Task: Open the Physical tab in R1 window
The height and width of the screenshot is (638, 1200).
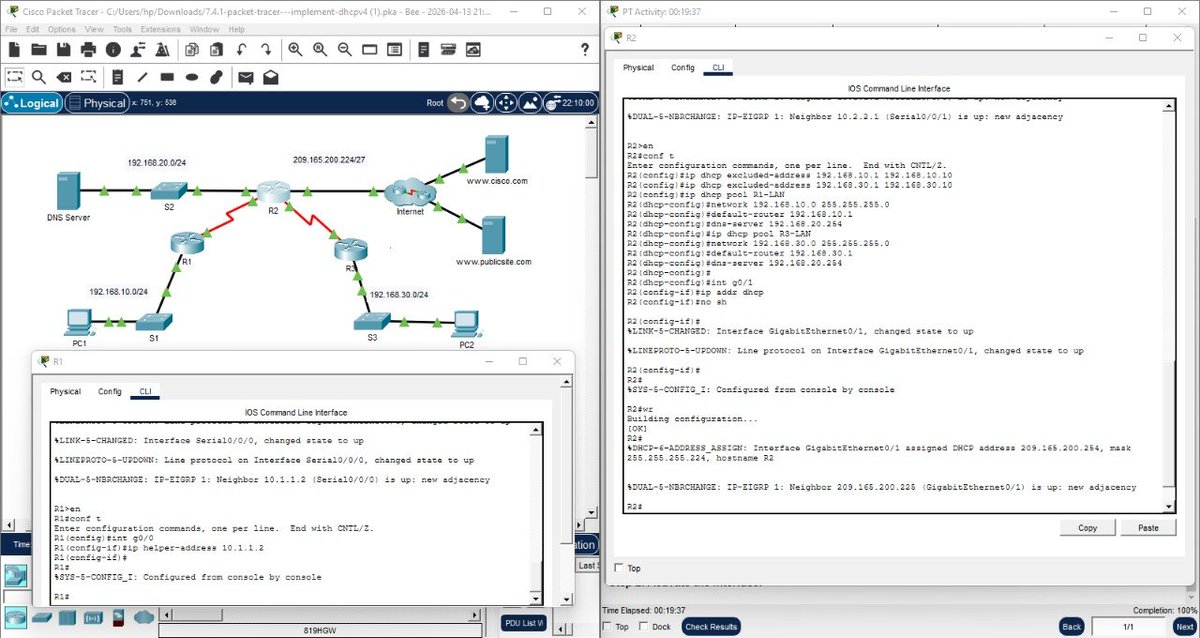Action: (65, 391)
